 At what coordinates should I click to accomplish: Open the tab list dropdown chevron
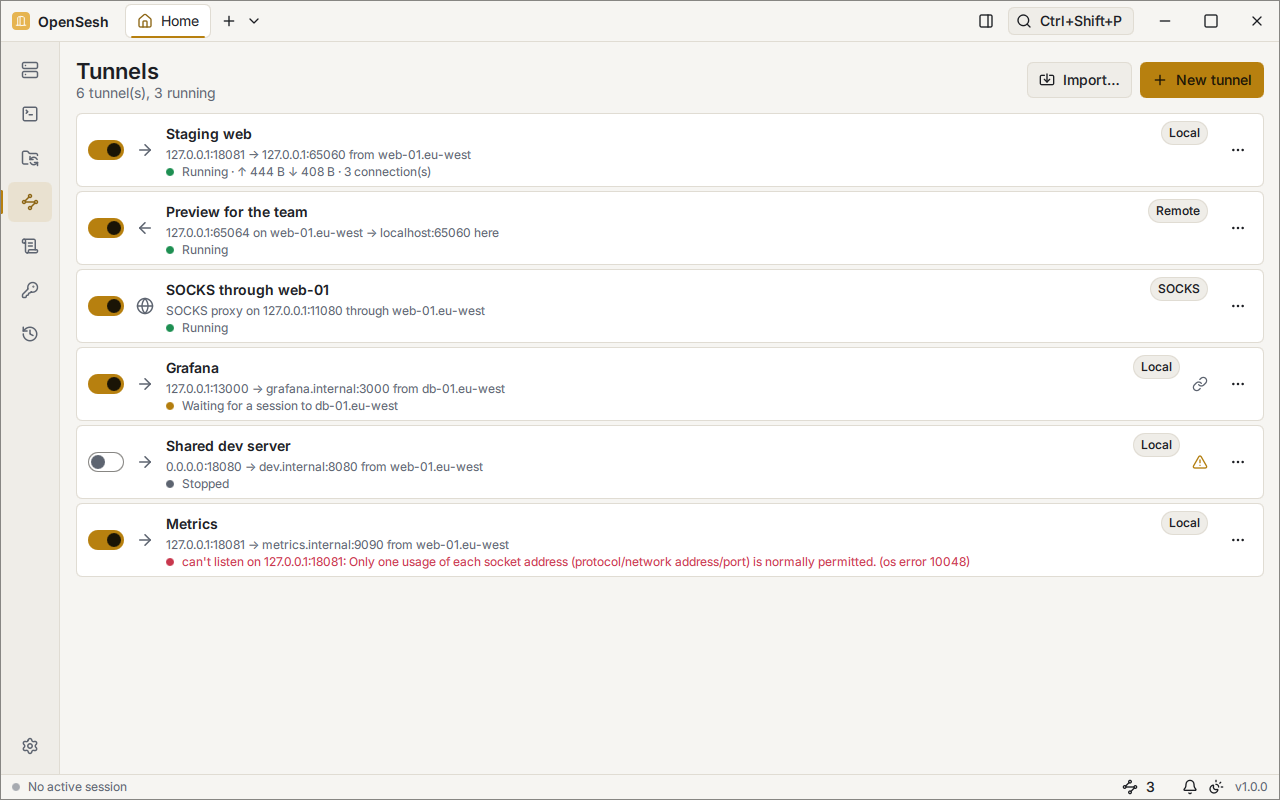pos(254,21)
